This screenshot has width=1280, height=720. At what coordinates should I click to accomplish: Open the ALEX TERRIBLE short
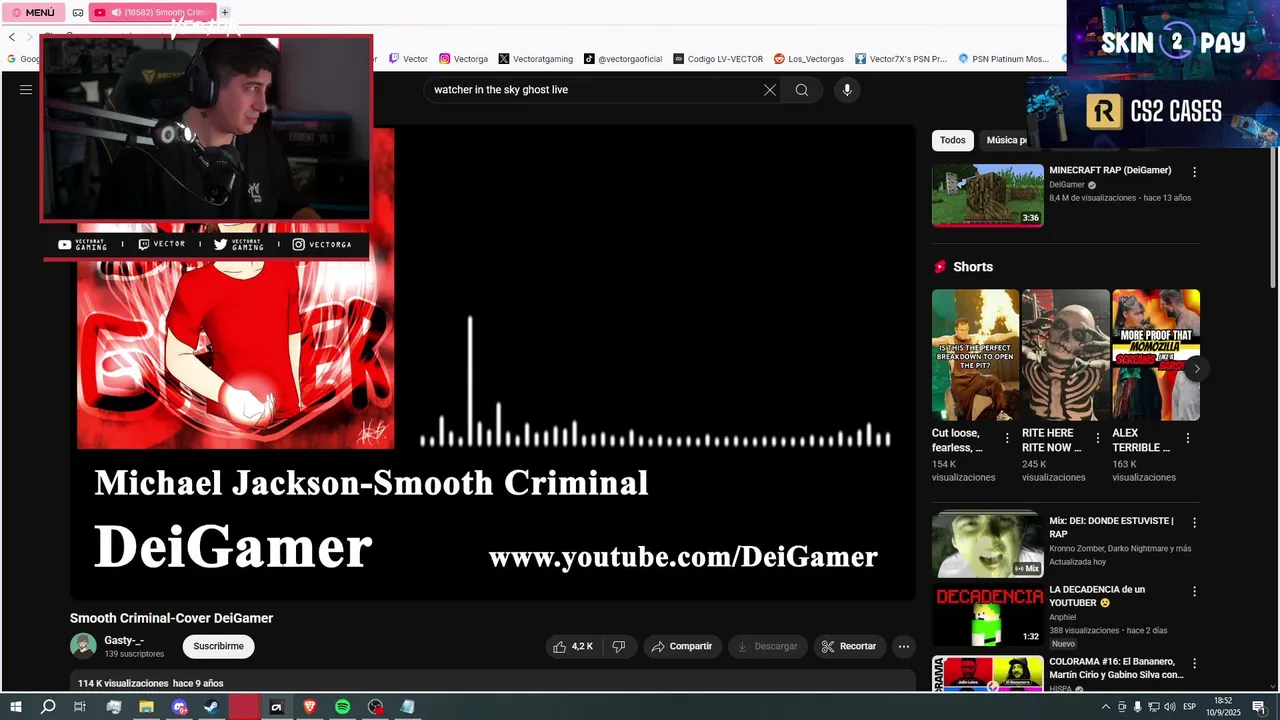1156,355
